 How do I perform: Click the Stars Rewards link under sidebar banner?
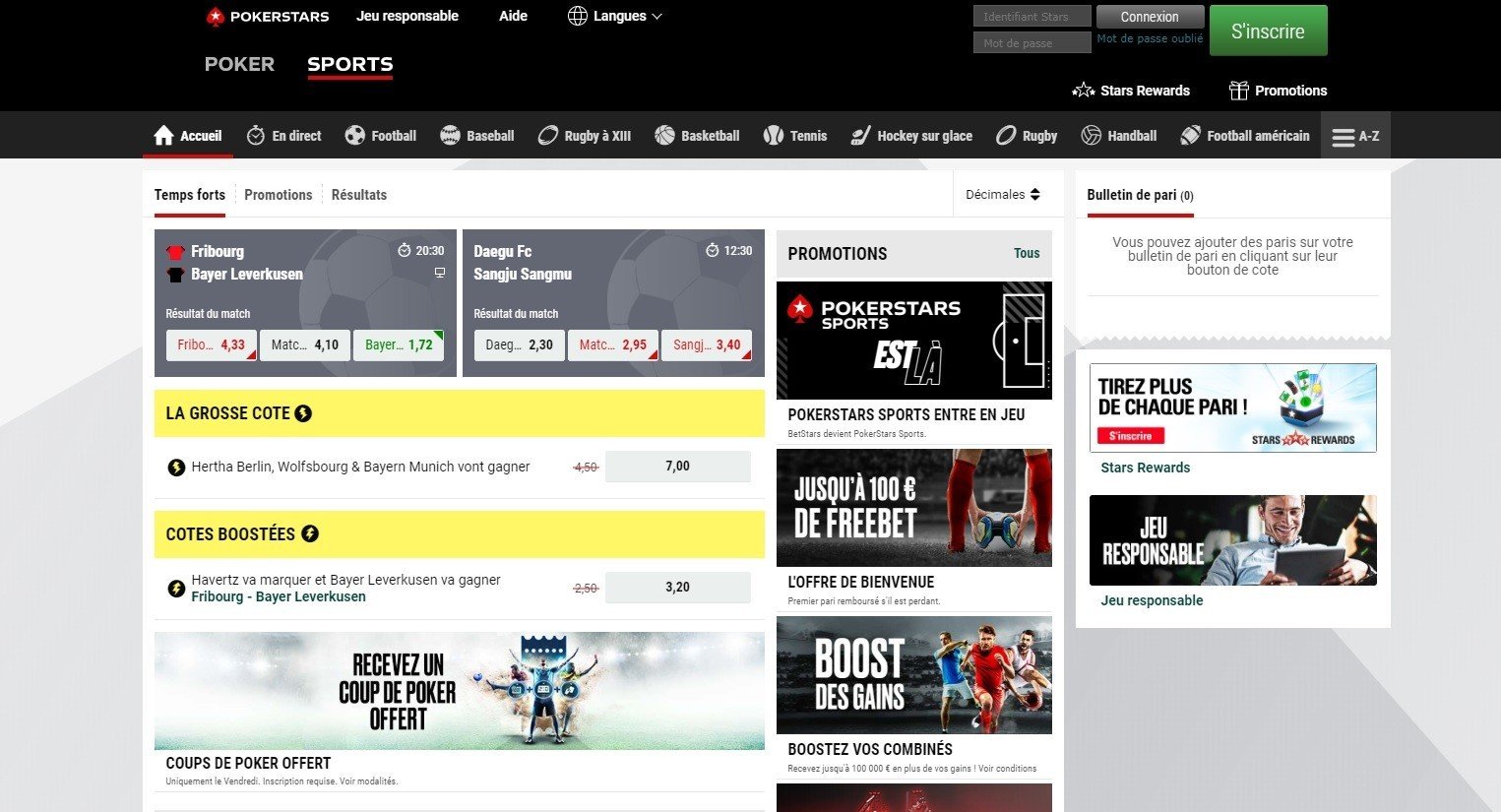coord(1146,468)
